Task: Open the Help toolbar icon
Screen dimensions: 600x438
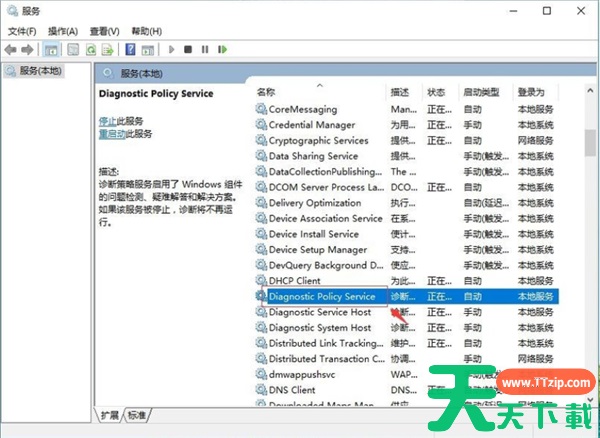Action: point(130,49)
